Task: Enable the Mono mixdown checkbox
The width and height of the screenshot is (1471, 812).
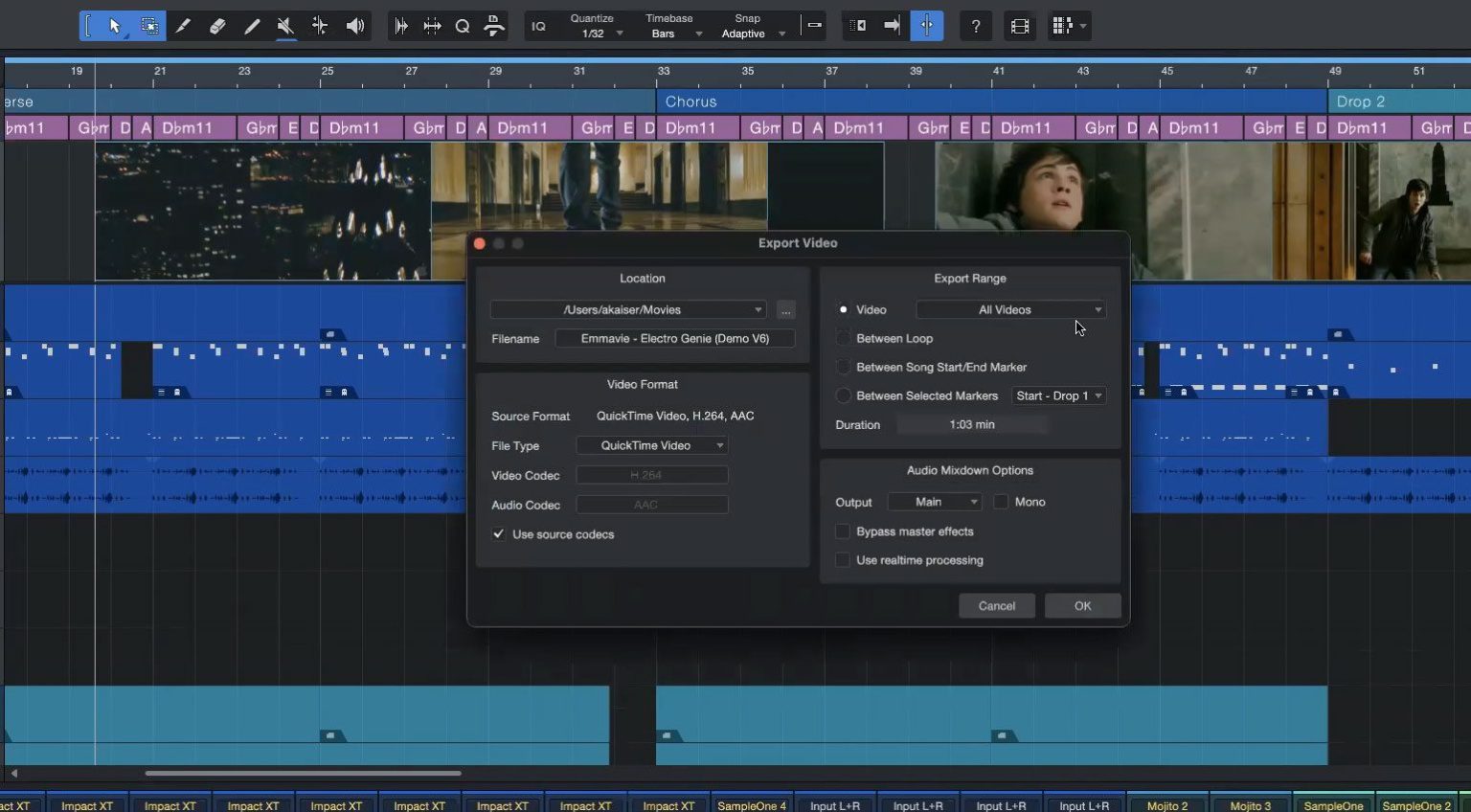Action: coord(1001,501)
